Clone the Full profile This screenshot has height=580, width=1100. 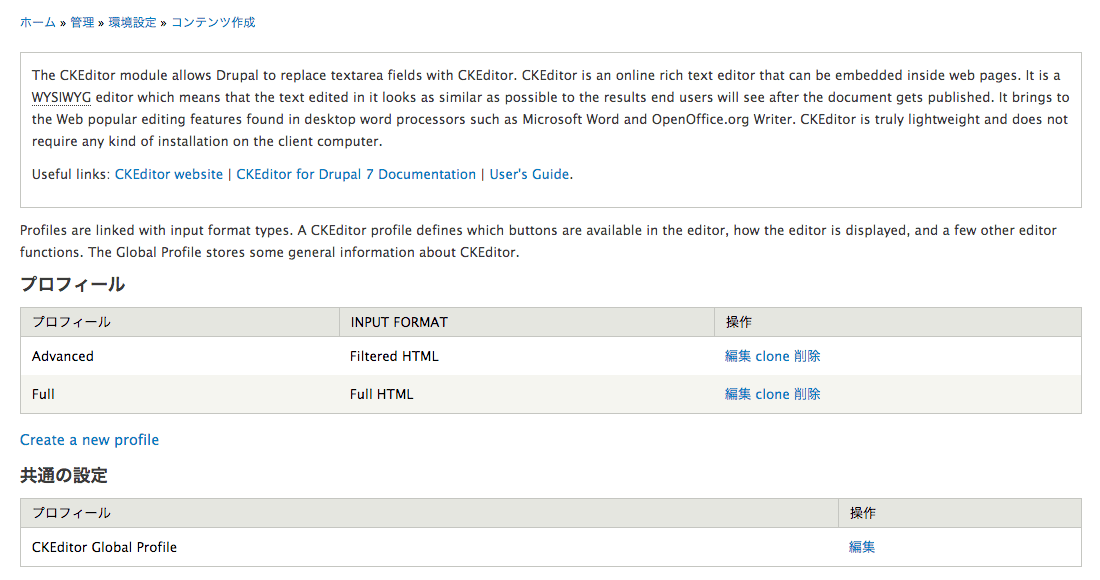(x=772, y=394)
